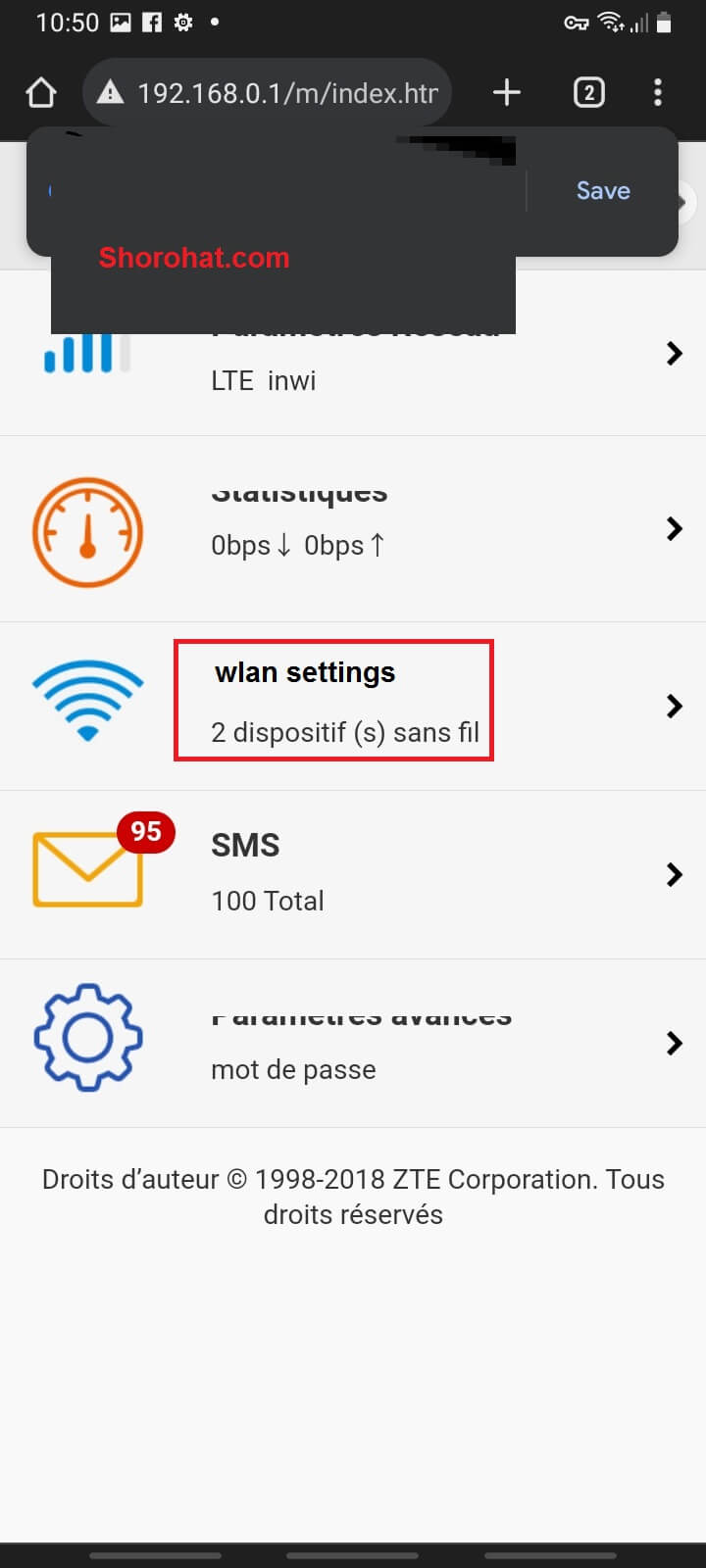Expand the LTE inwi network row chevron
This screenshot has width=706, height=1568.
tap(674, 353)
